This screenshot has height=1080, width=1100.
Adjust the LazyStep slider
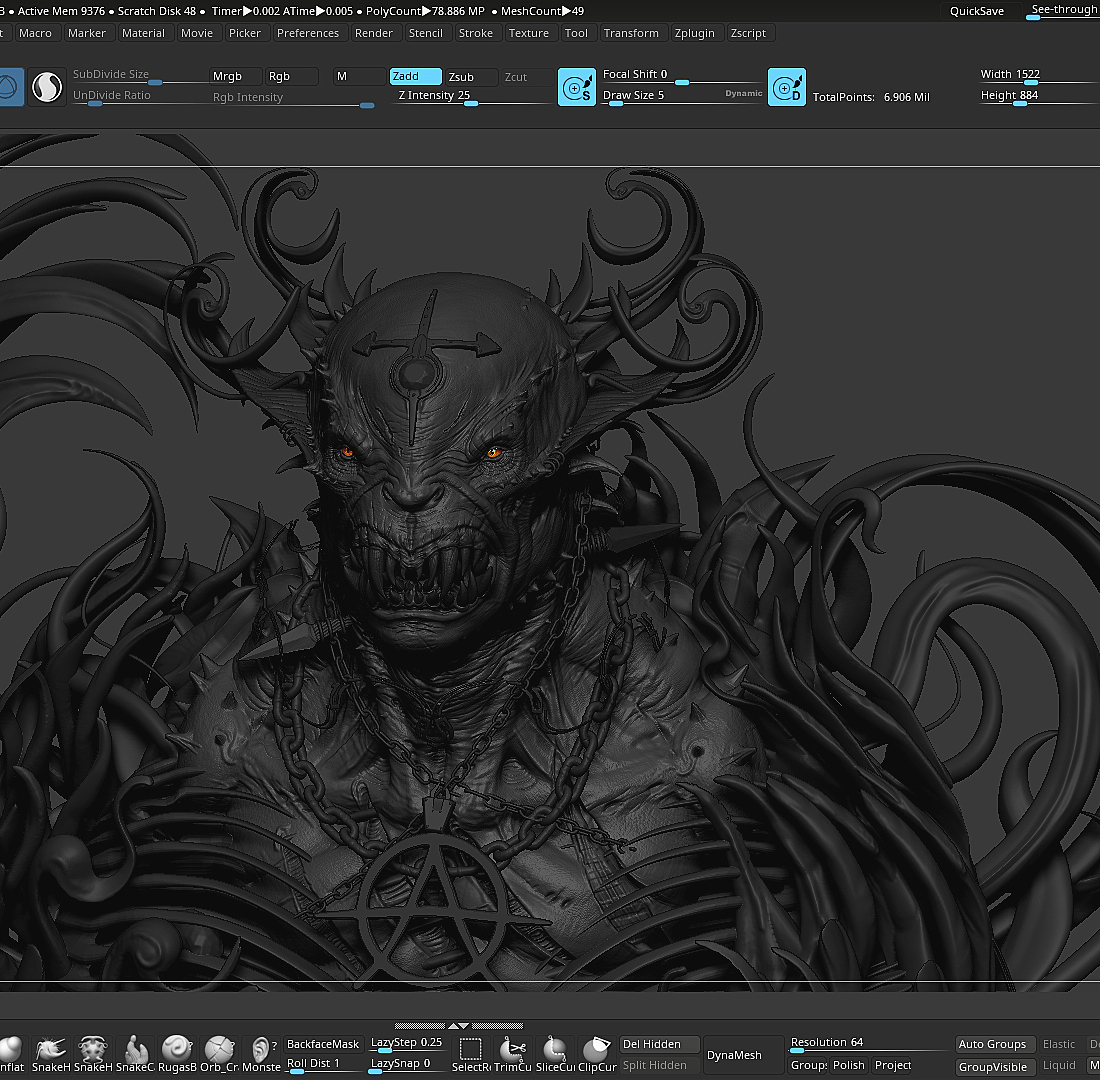(406, 1044)
